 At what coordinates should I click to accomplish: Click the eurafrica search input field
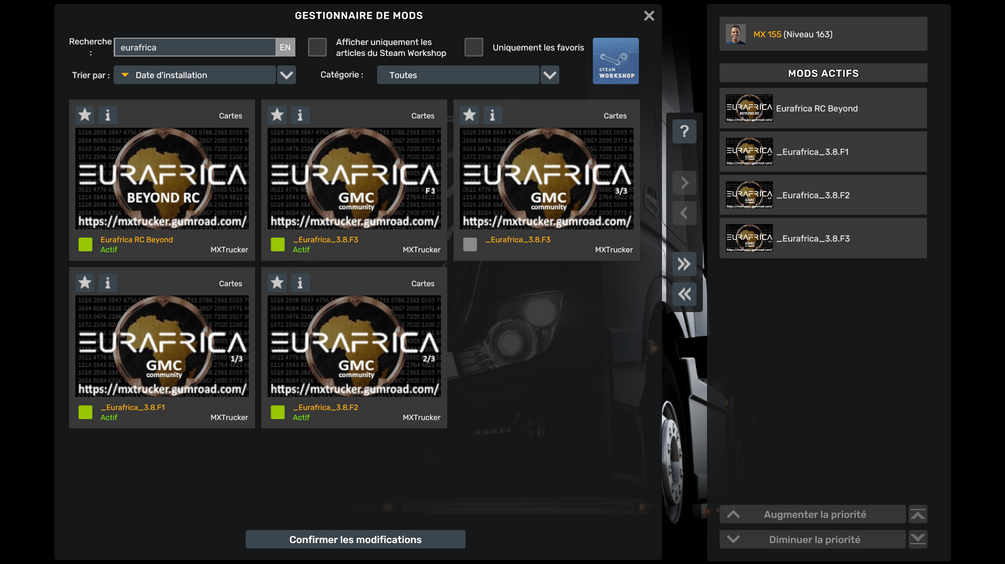195,47
